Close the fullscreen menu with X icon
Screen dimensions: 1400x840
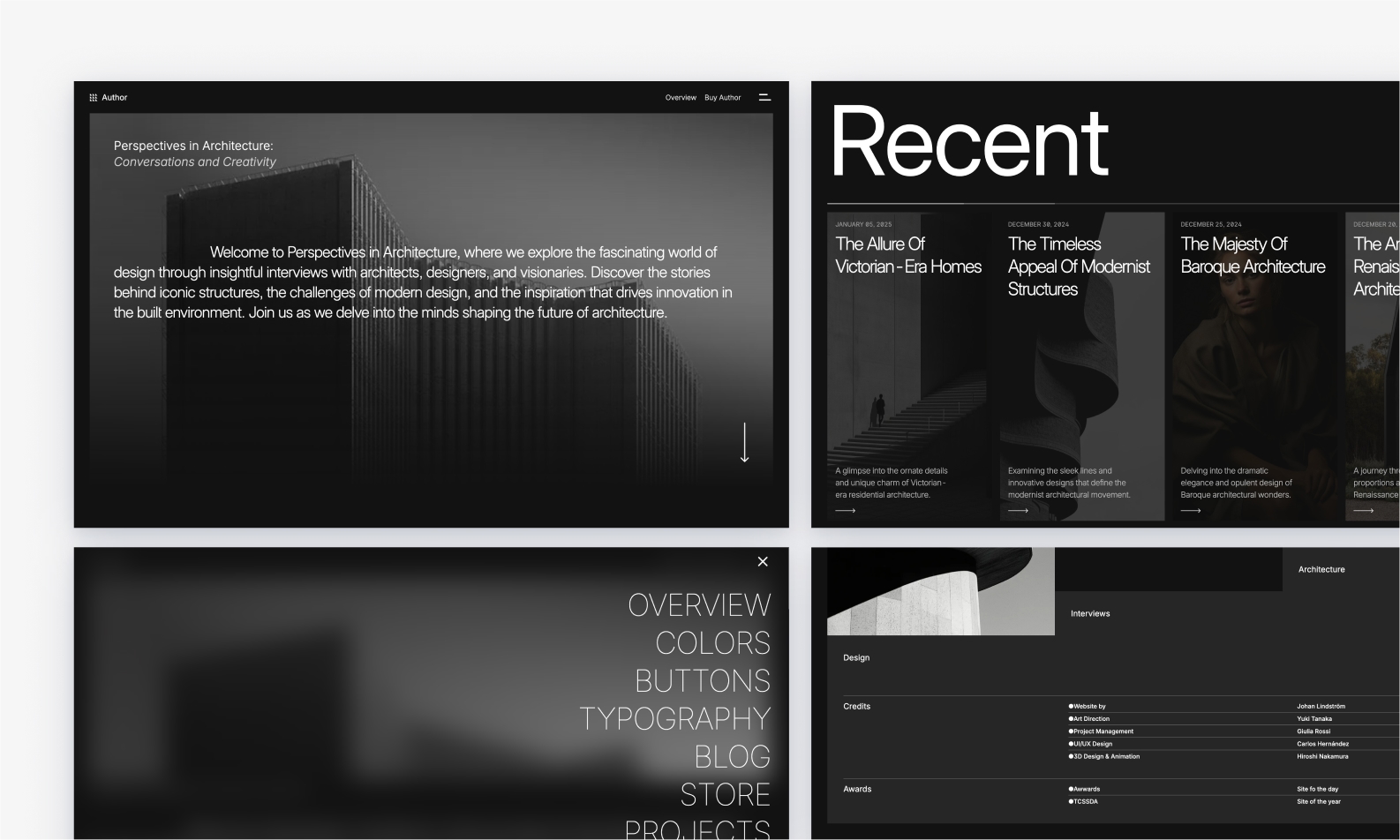point(763,561)
